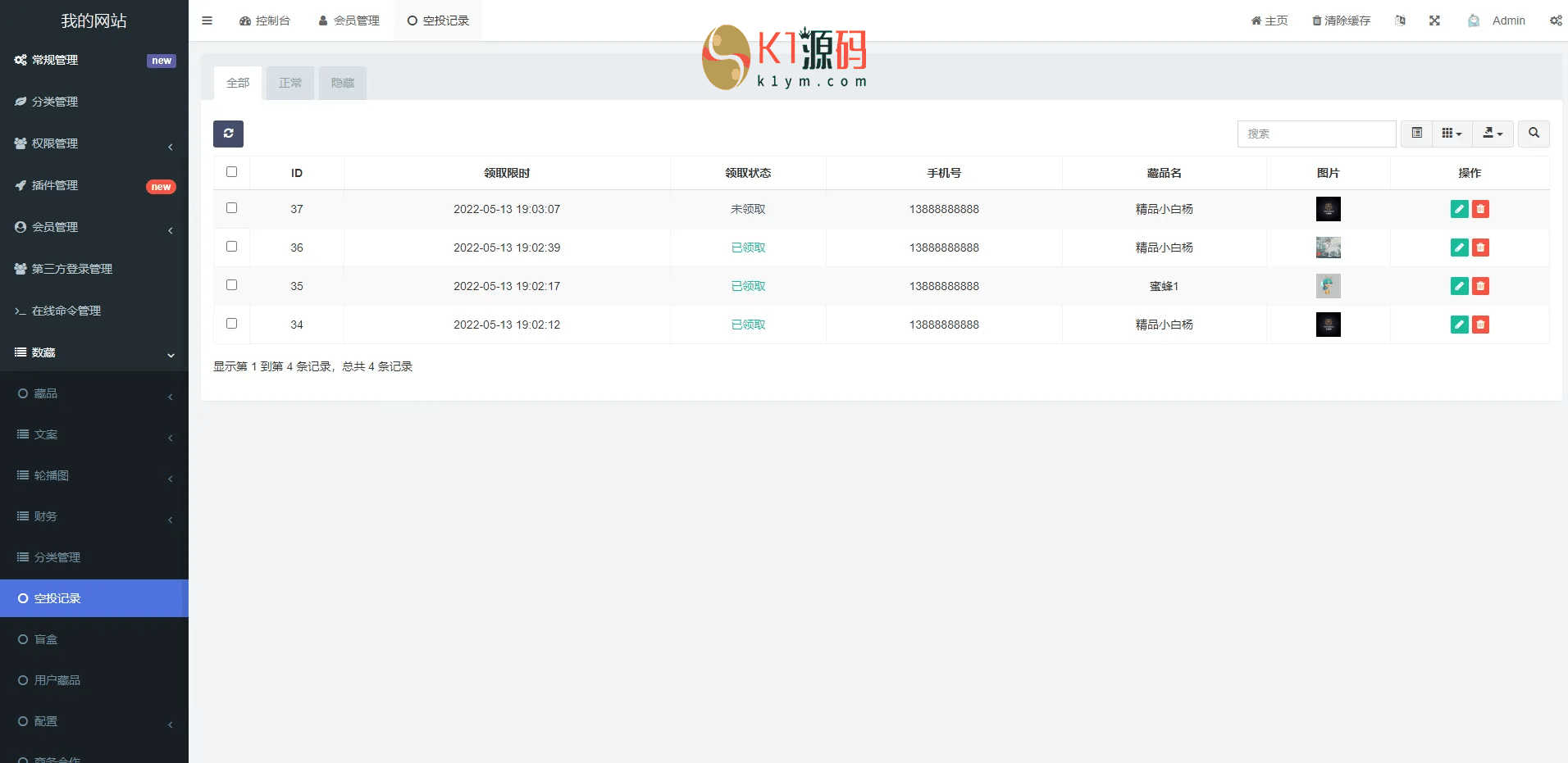This screenshot has height=763, width=1568.
Task: Click the green edit icon for ID 37
Action: point(1459,209)
